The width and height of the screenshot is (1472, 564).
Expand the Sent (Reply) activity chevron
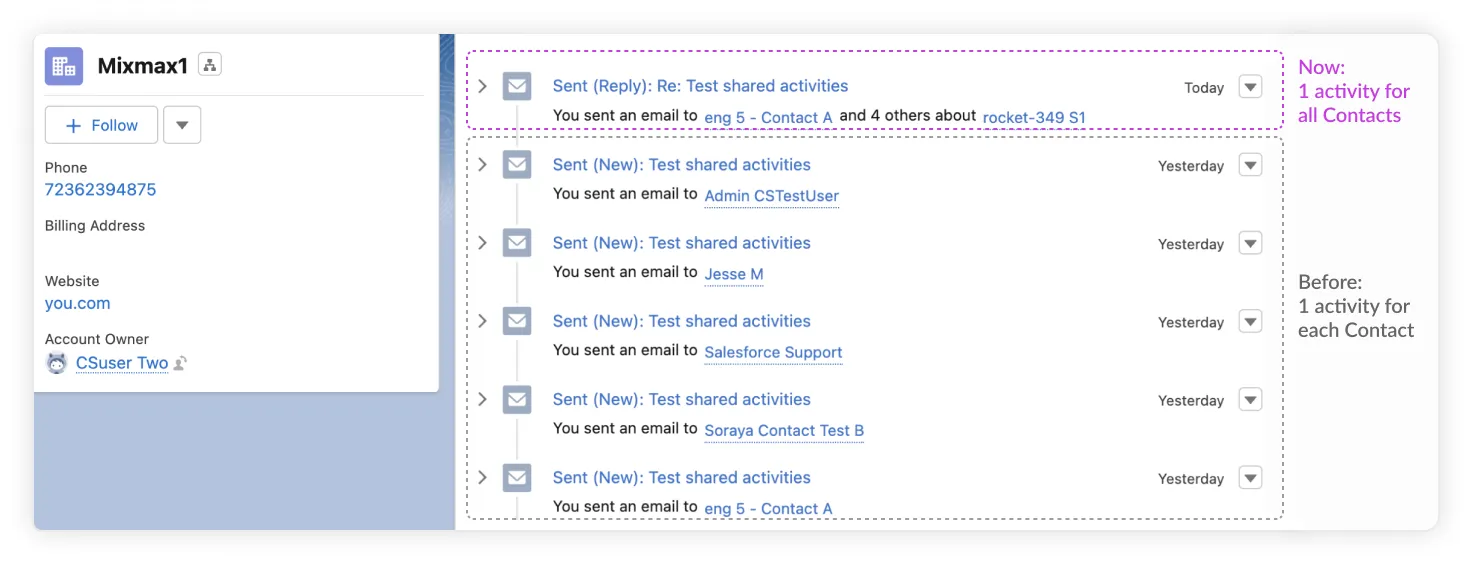coord(482,86)
